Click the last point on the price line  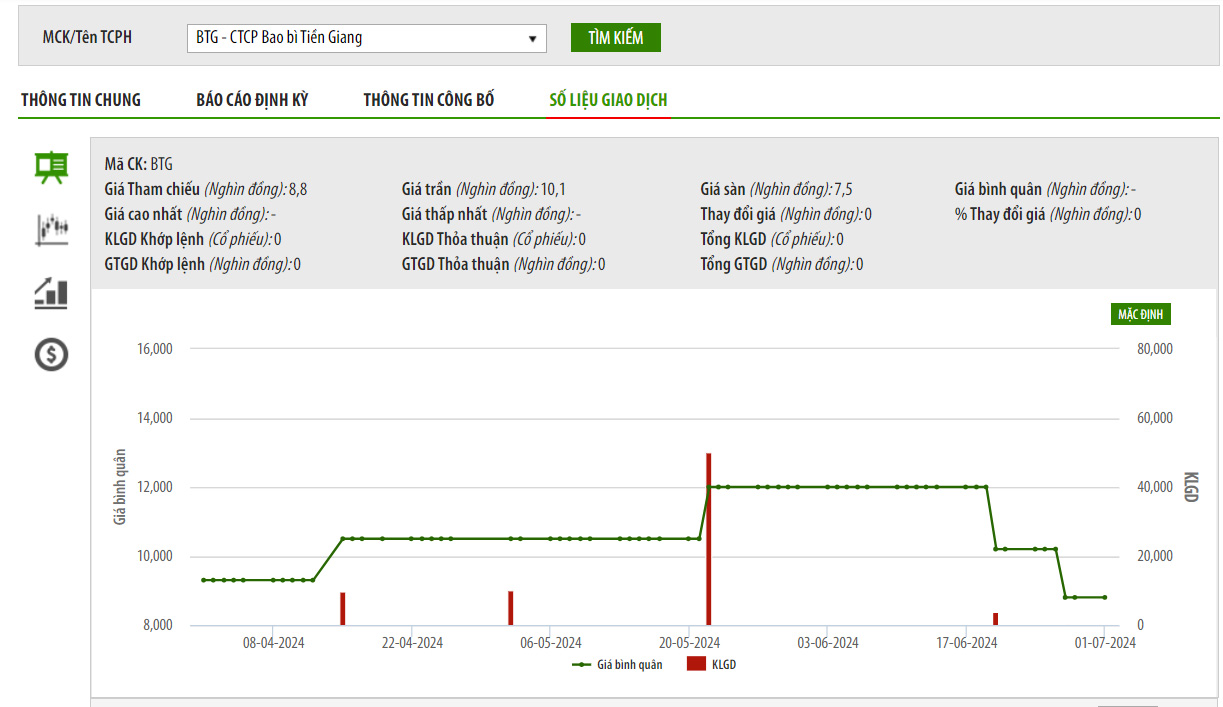[1104, 597]
